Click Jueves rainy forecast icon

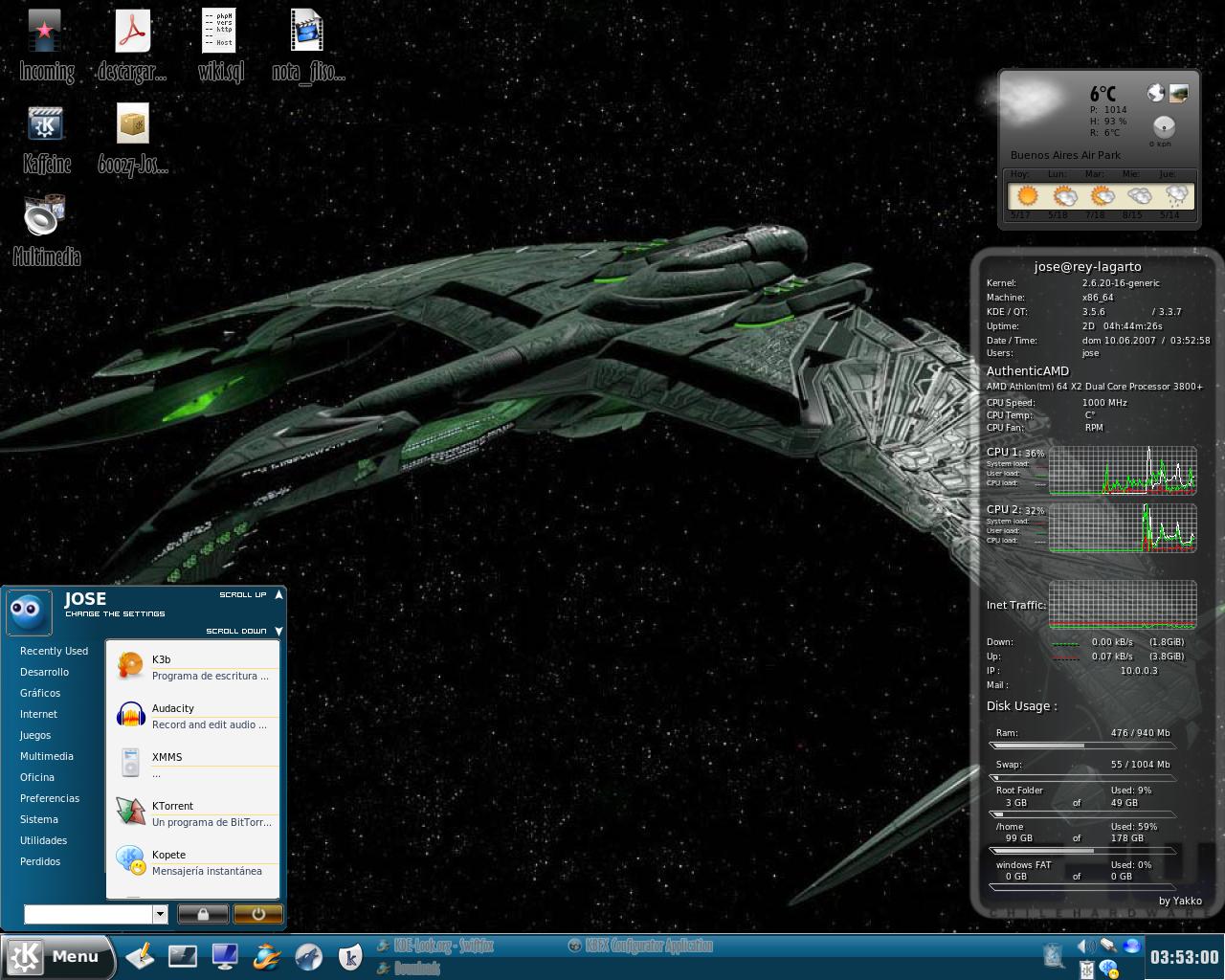[x=1176, y=196]
